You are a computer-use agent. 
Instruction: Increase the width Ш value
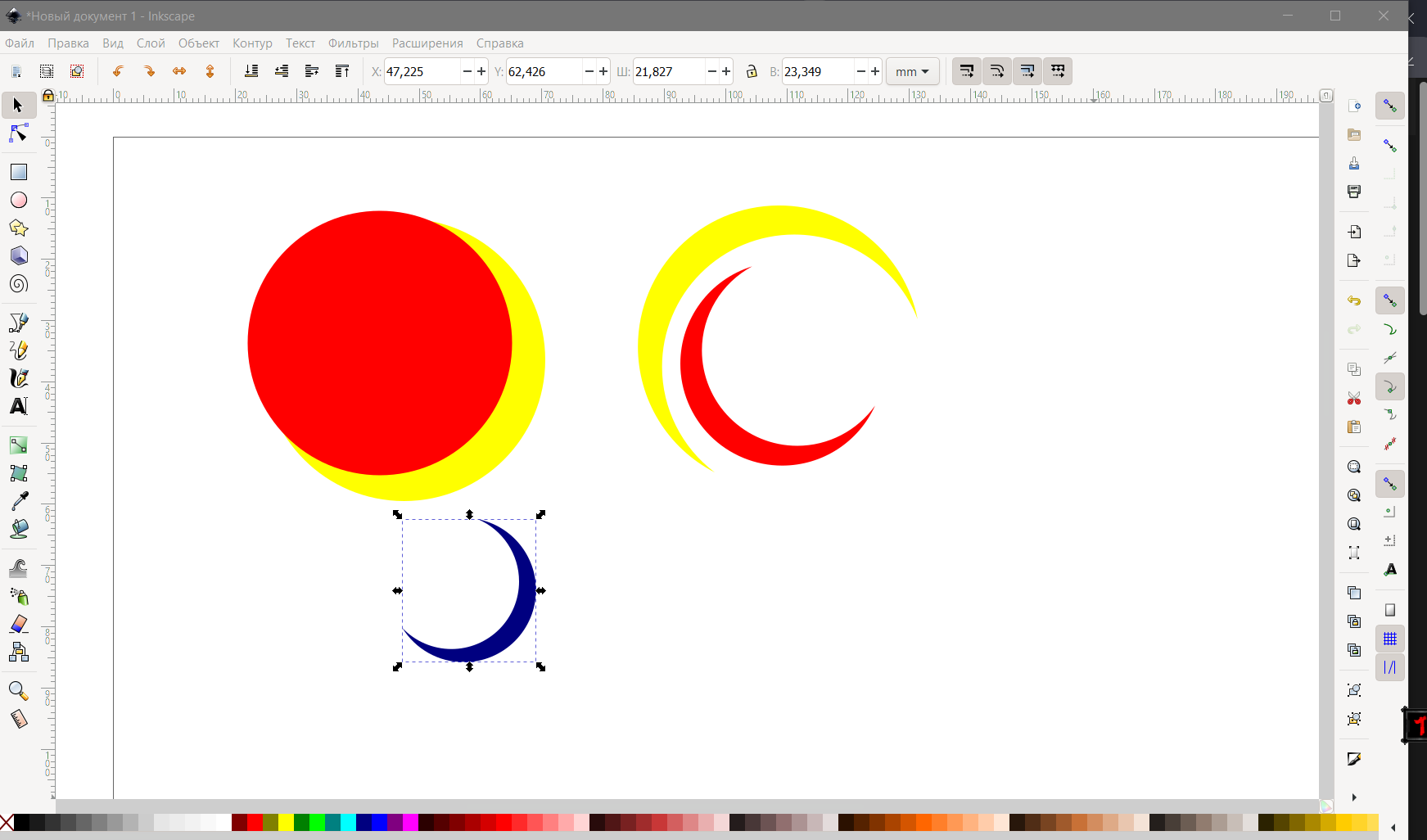pos(726,71)
